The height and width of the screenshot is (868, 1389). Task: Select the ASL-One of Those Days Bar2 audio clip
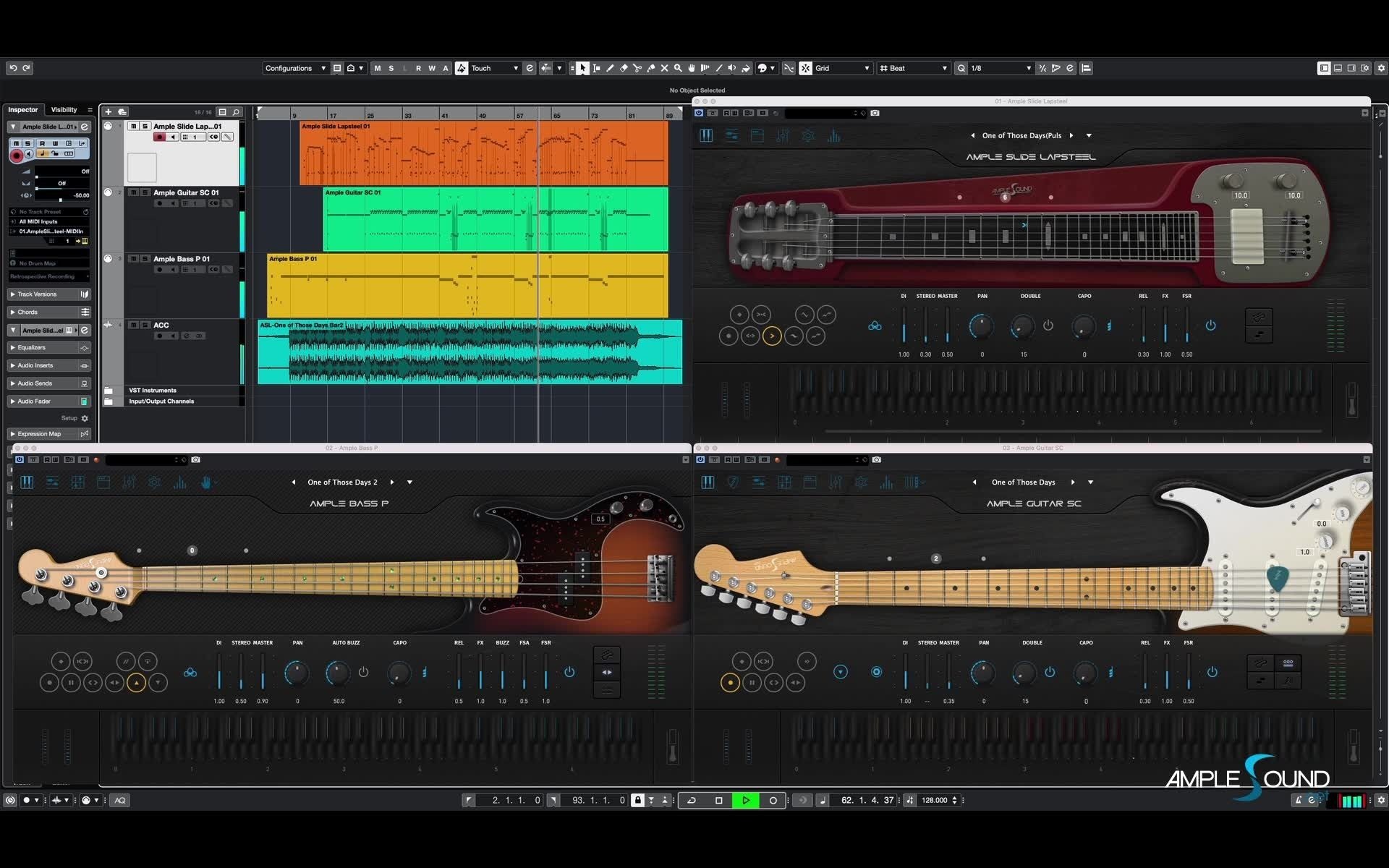tap(470, 352)
